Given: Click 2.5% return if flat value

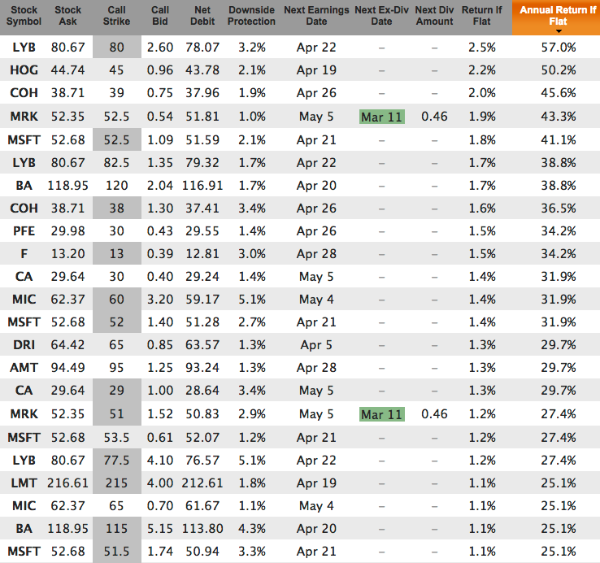Looking at the screenshot, I should pyautogui.click(x=482, y=47).
